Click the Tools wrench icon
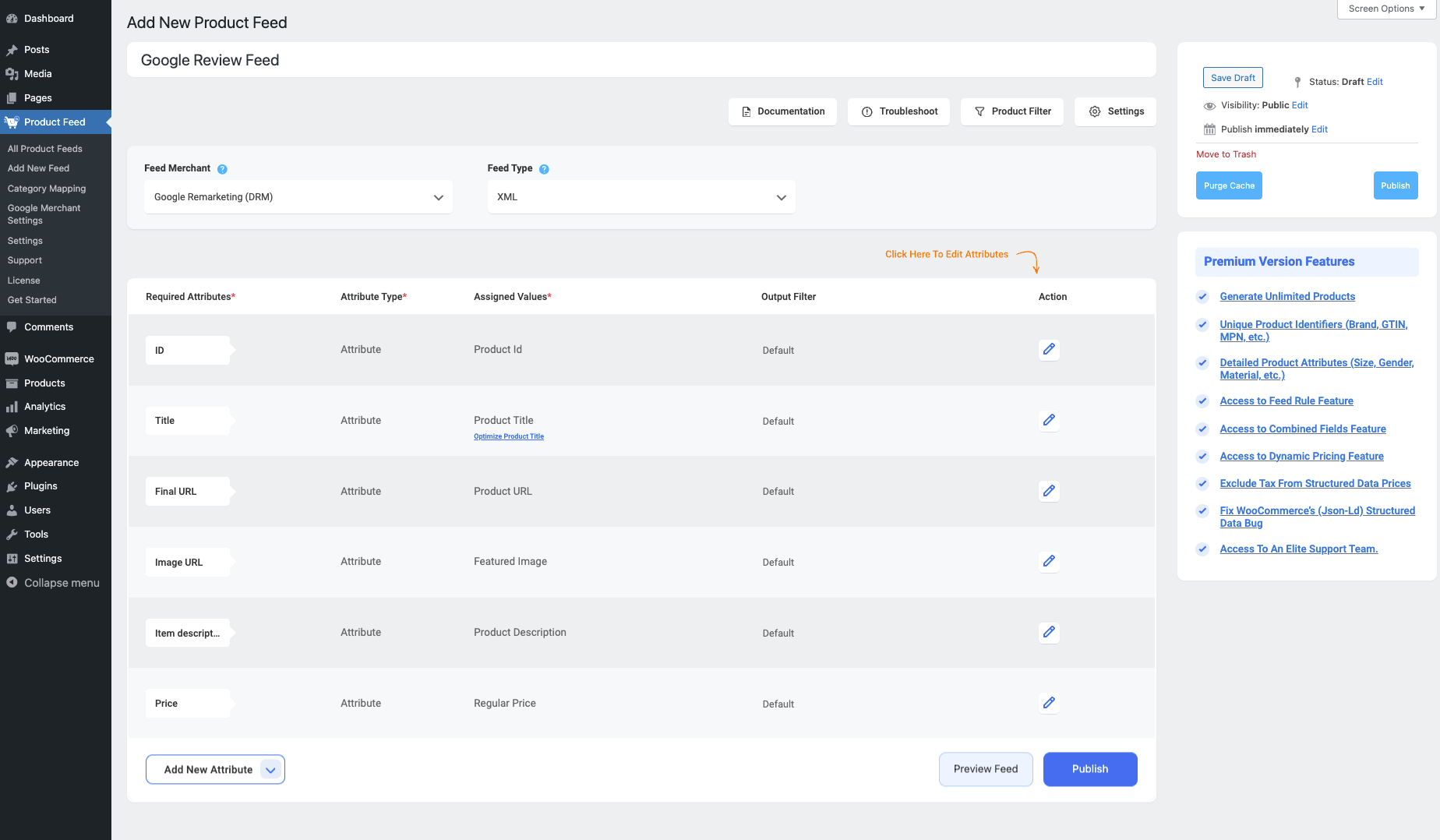Screen dimensions: 1440x840 [12, 535]
